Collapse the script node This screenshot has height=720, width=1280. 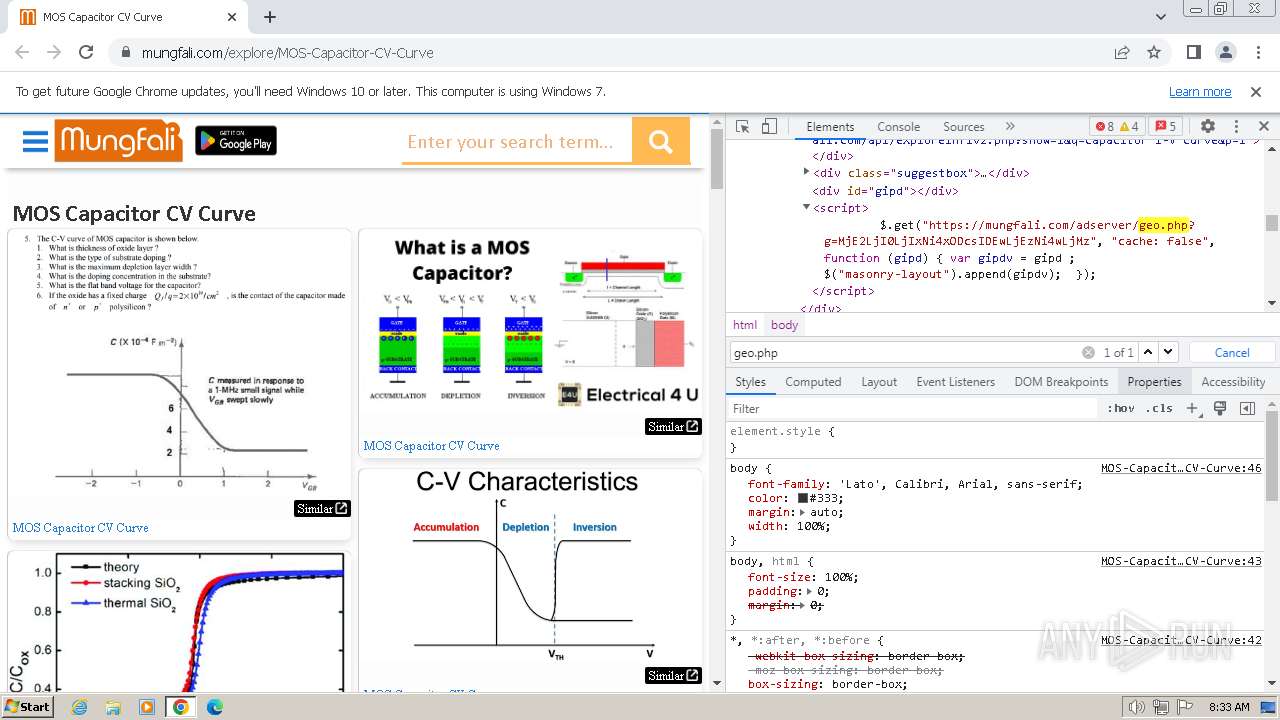coord(807,208)
